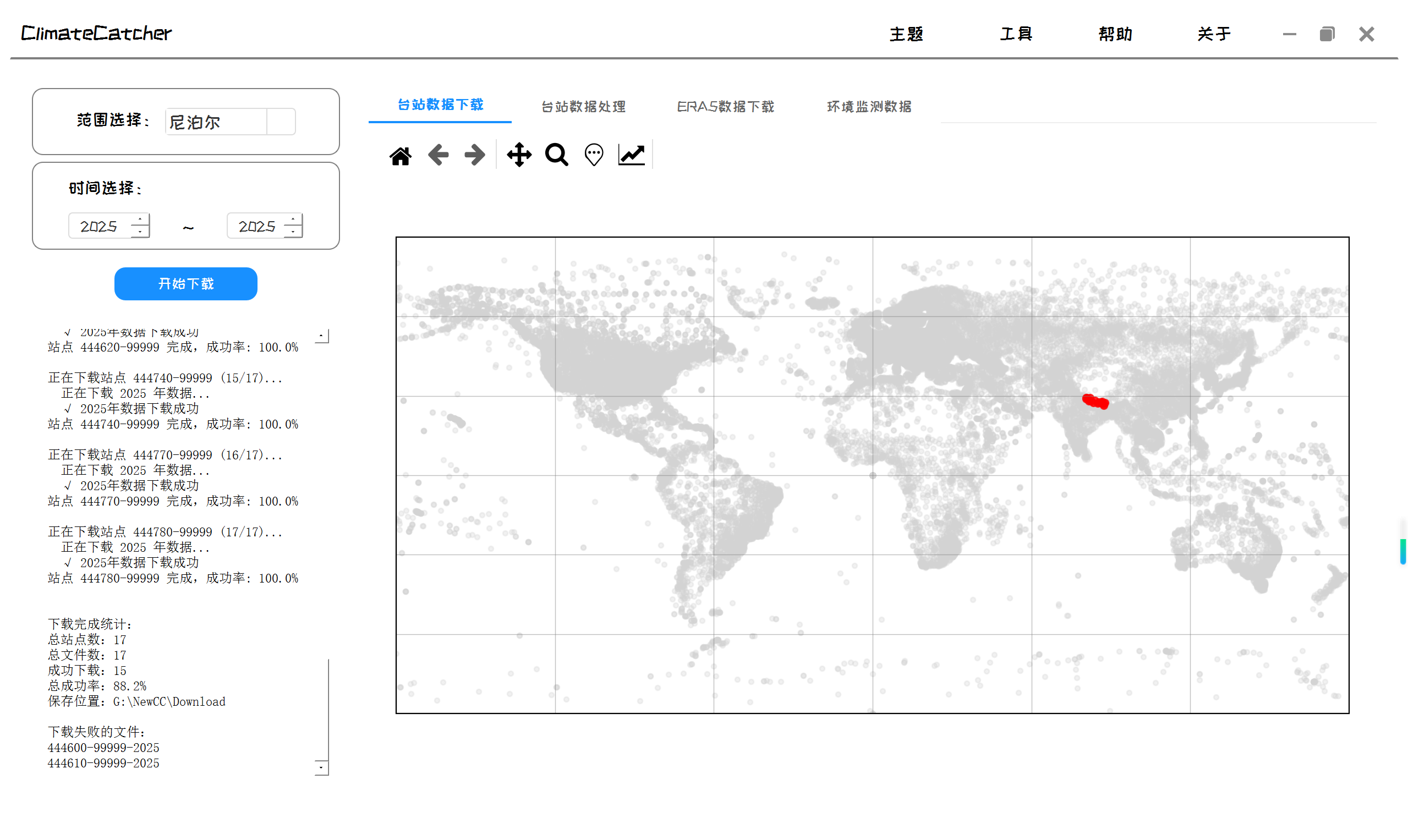Viewport: 1408px width, 840px height.
Task: Open the 范围选择 region dropdown
Action: [281, 122]
